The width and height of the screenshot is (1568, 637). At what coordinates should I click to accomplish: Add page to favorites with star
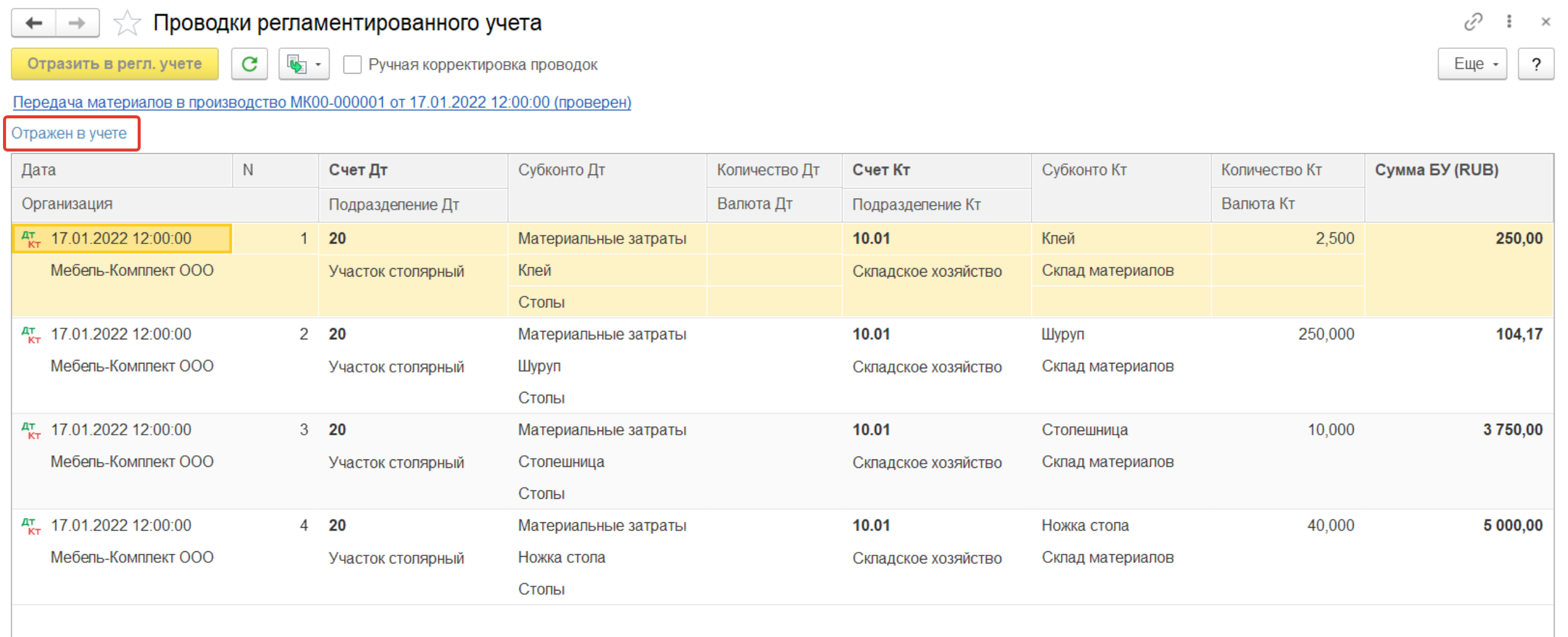click(x=127, y=23)
